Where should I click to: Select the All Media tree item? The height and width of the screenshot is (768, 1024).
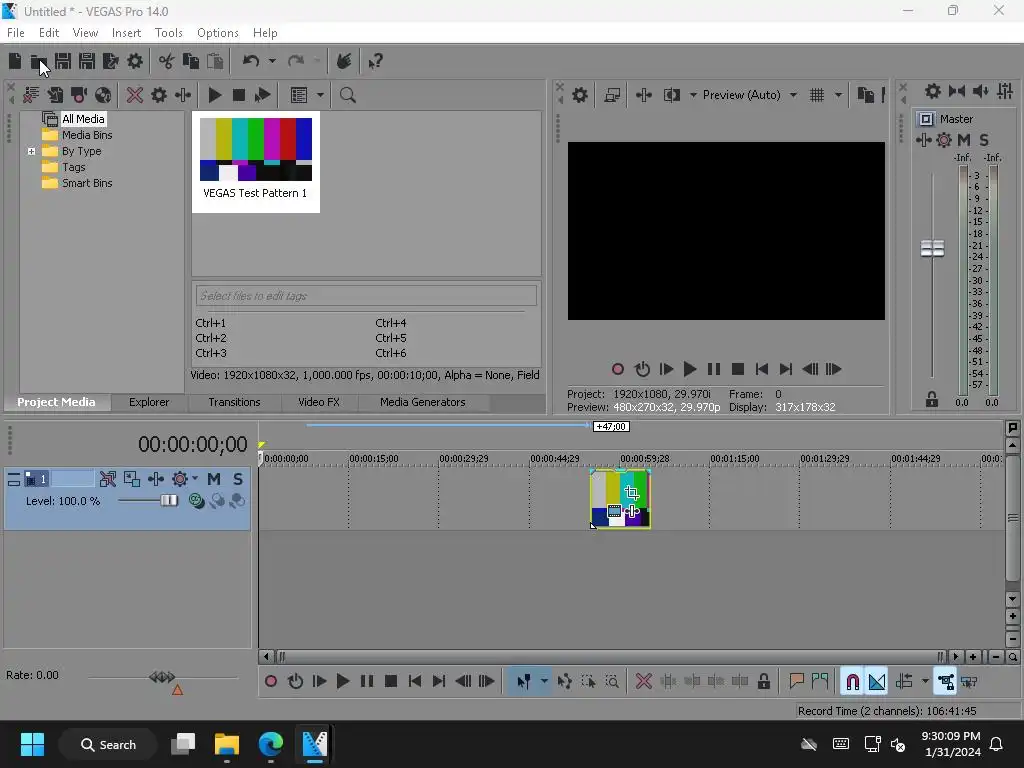(83, 119)
